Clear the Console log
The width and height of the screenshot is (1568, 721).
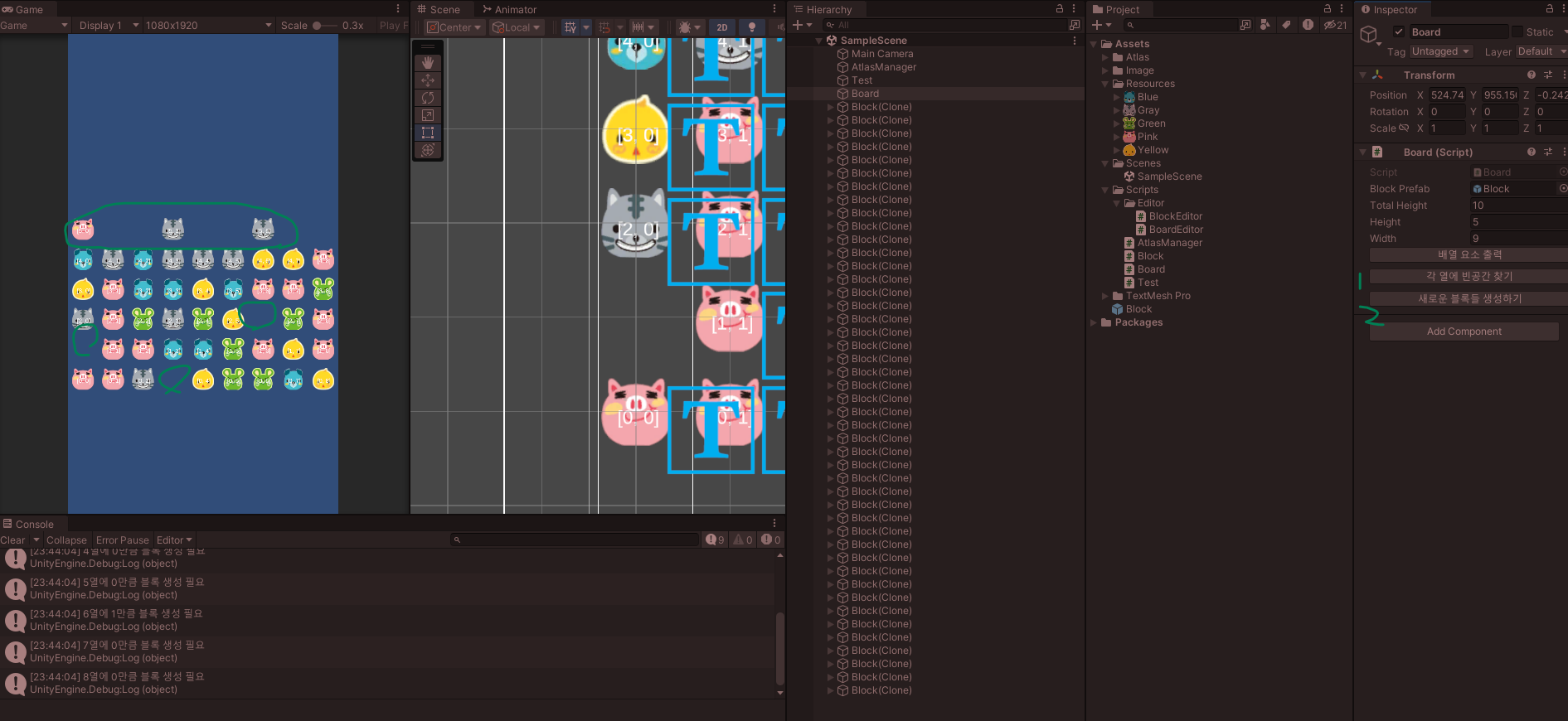click(x=12, y=540)
